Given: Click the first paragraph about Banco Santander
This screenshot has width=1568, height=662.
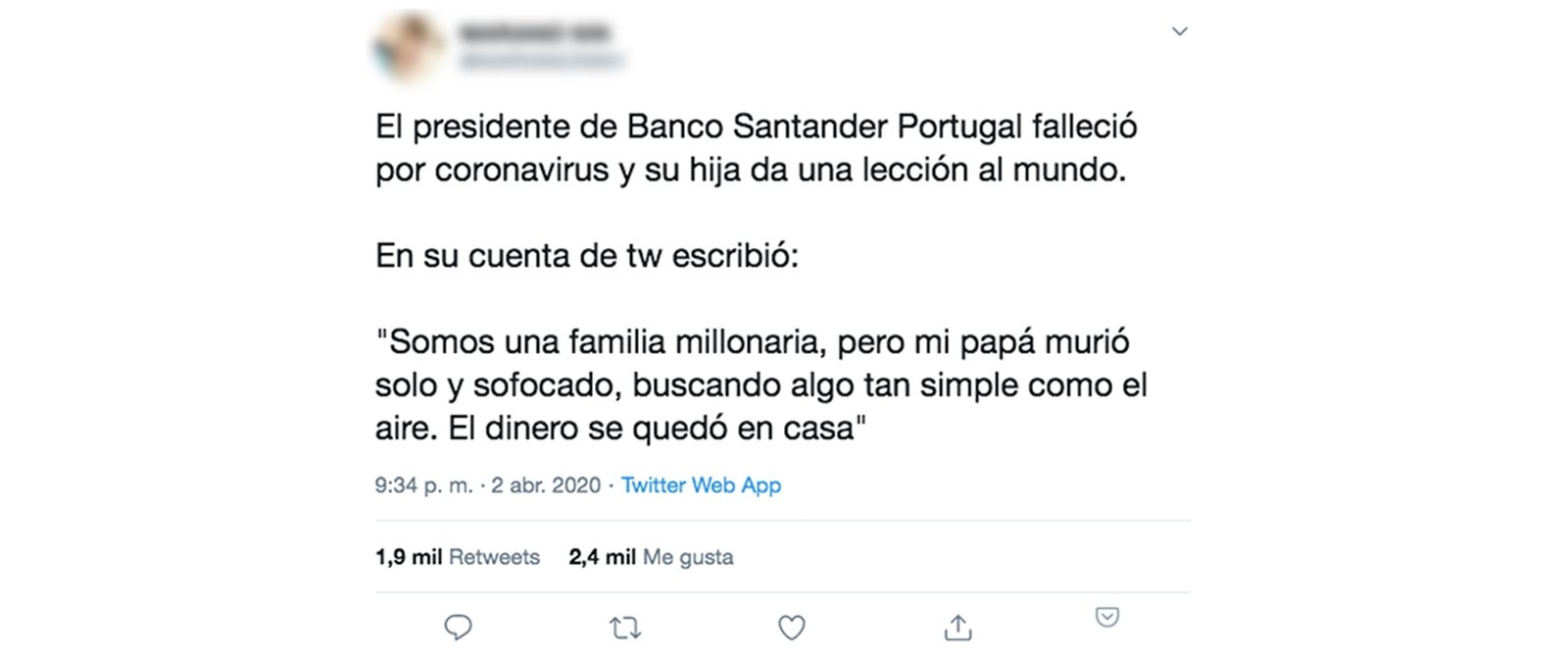Looking at the screenshot, I should [x=755, y=148].
